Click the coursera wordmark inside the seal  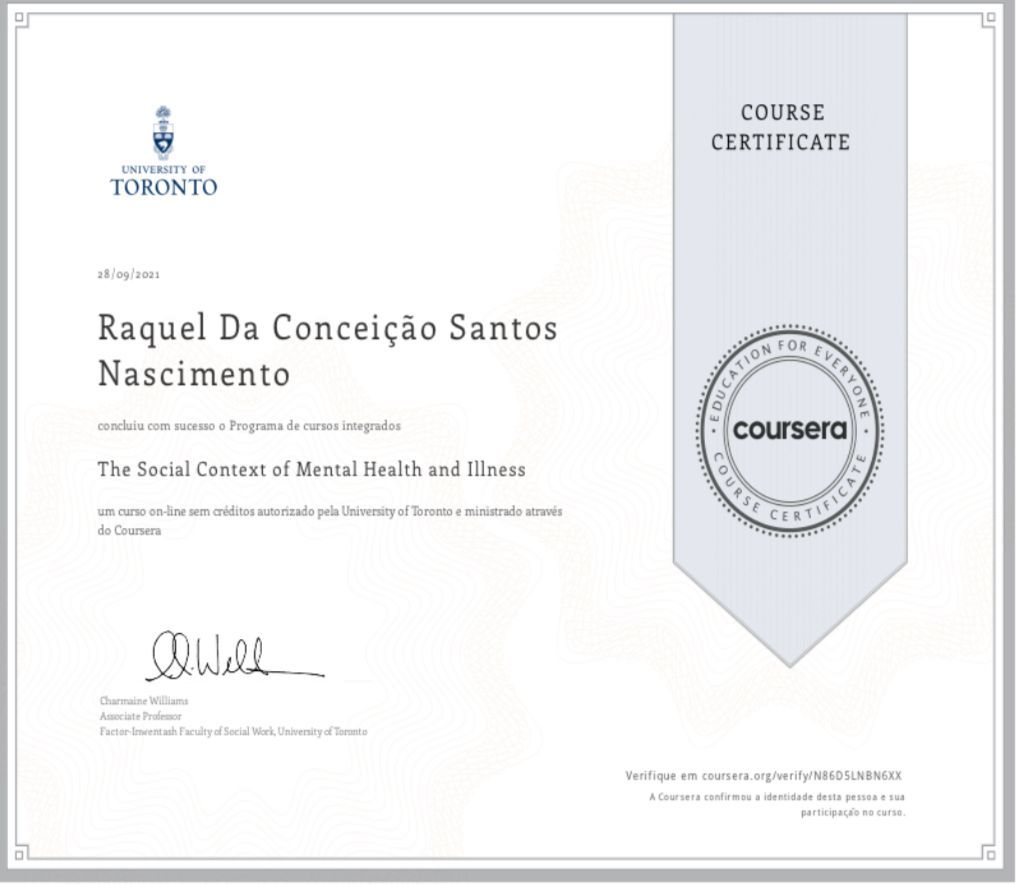tap(789, 430)
